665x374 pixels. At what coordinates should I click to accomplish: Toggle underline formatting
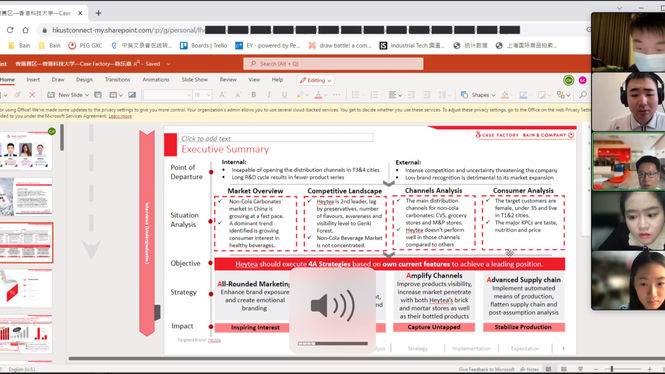click(x=284, y=95)
